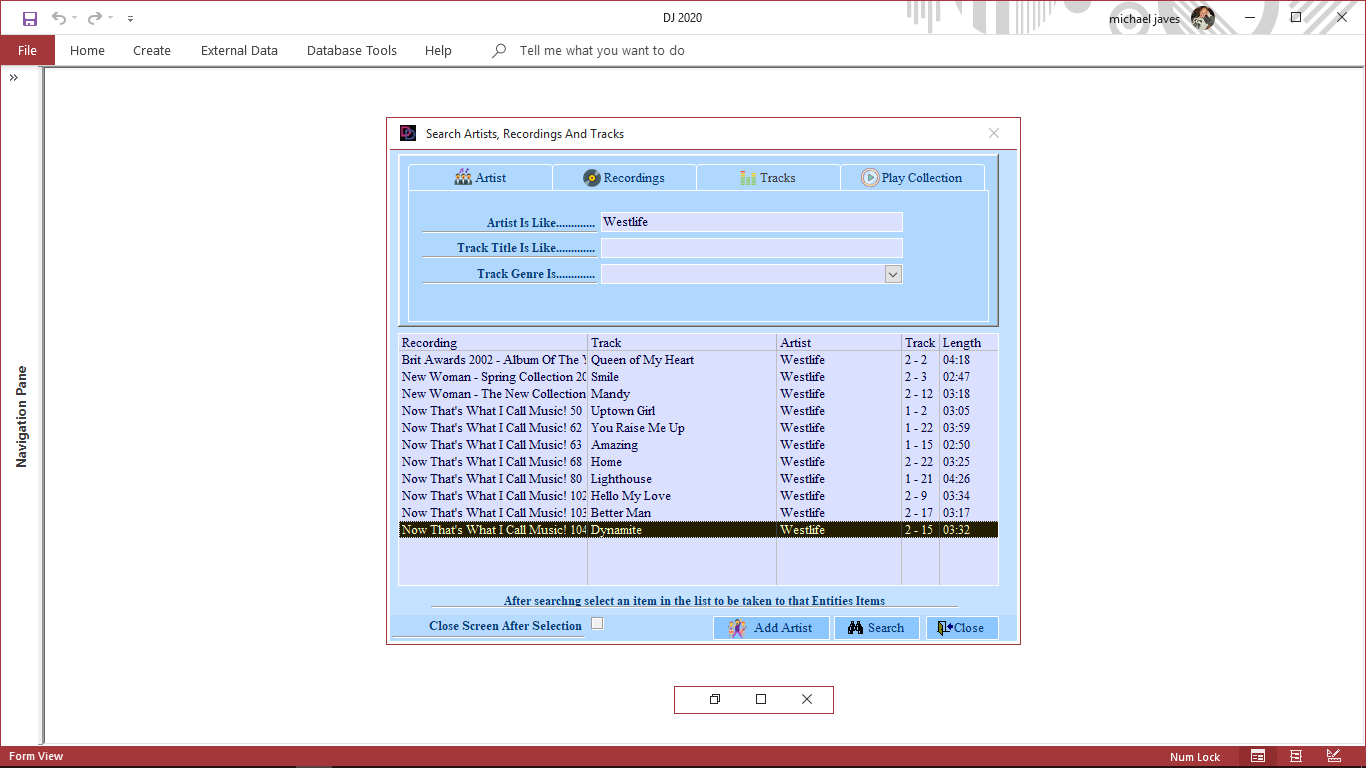This screenshot has height=768, width=1366.
Task: Restore the minimized window below the dialog
Action: [x=715, y=699]
